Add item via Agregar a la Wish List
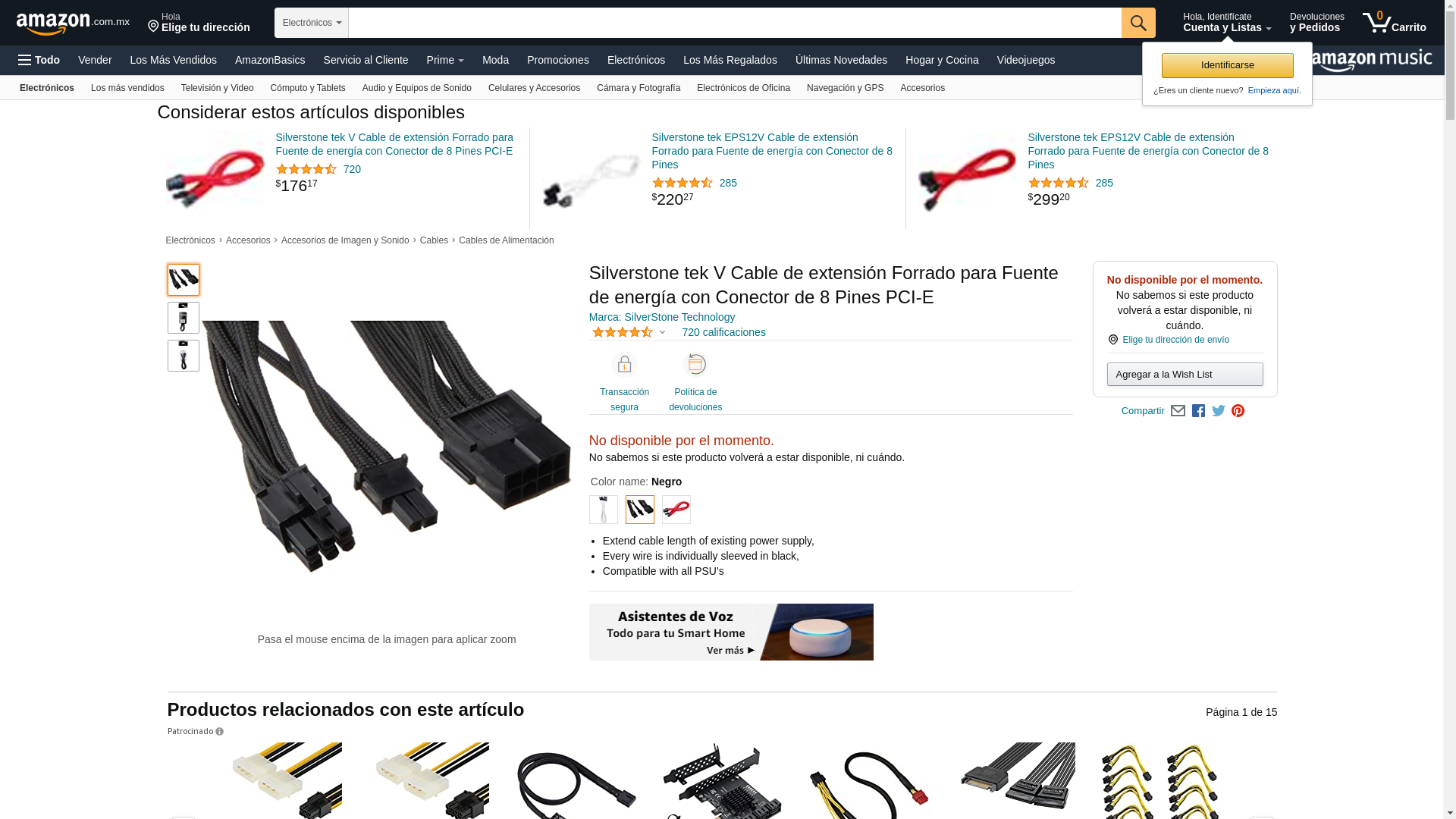 1185,374
